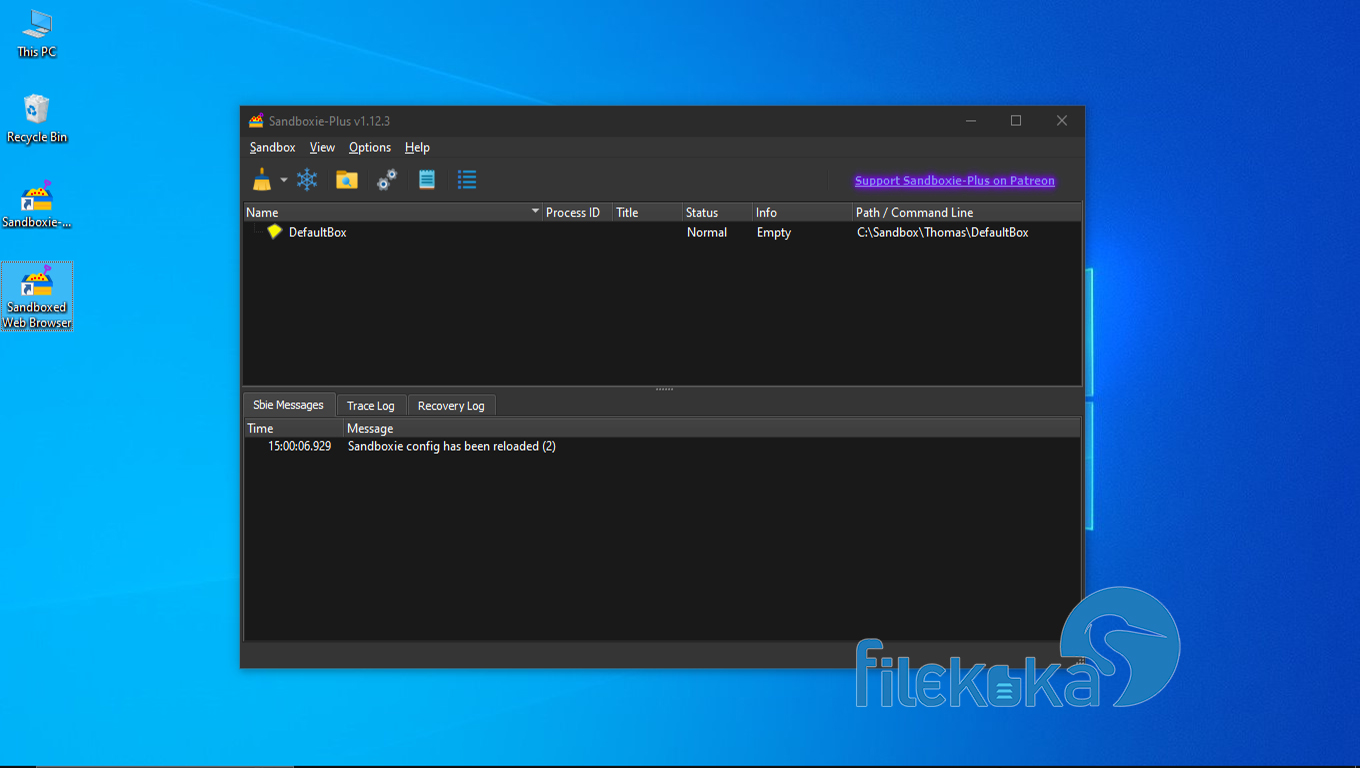The height and width of the screenshot is (768, 1360).
Task: Click the Title column header
Action: coord(648,212)
